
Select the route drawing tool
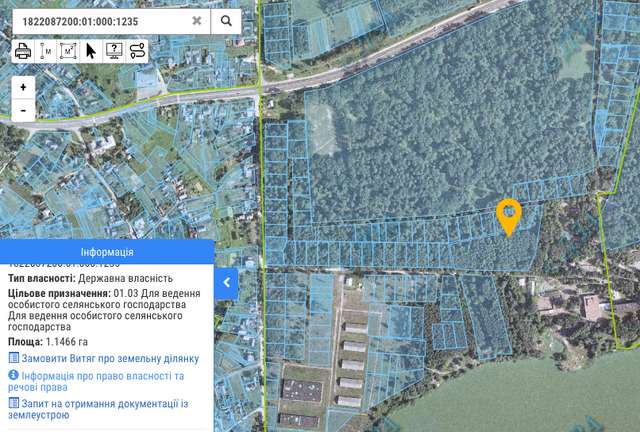click(x=137, y=51)
